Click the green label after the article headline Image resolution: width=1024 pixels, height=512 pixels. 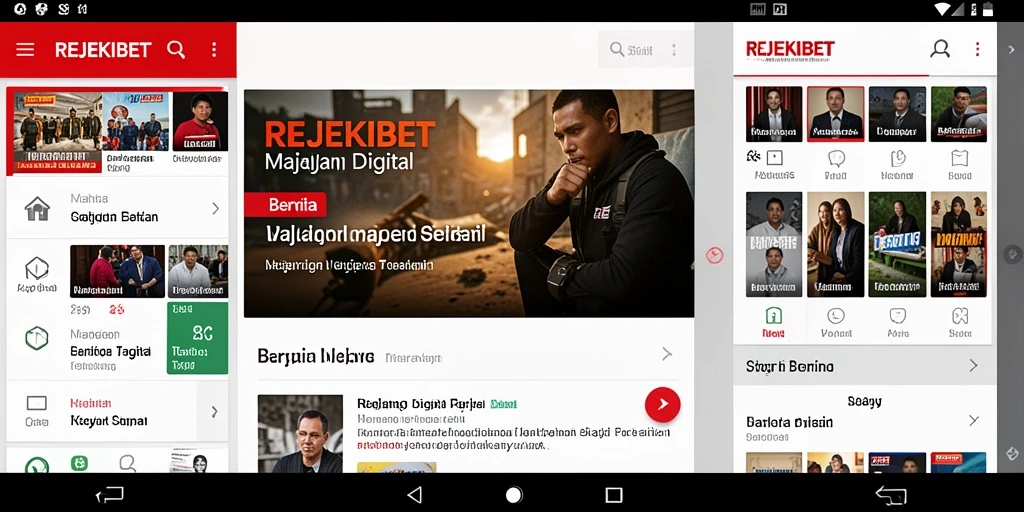pos(503,404)
